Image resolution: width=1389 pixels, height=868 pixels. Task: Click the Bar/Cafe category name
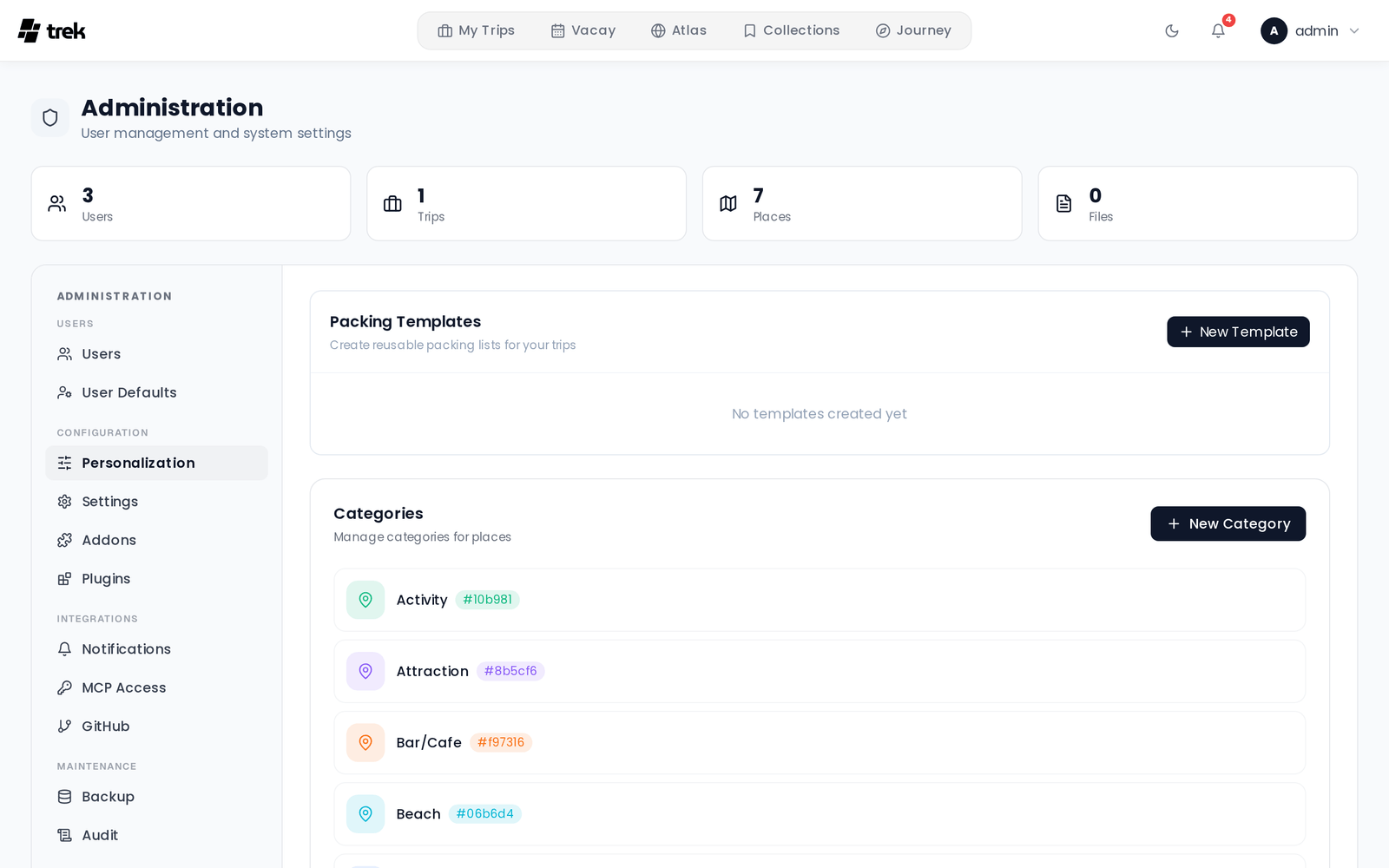pos(429,743)
